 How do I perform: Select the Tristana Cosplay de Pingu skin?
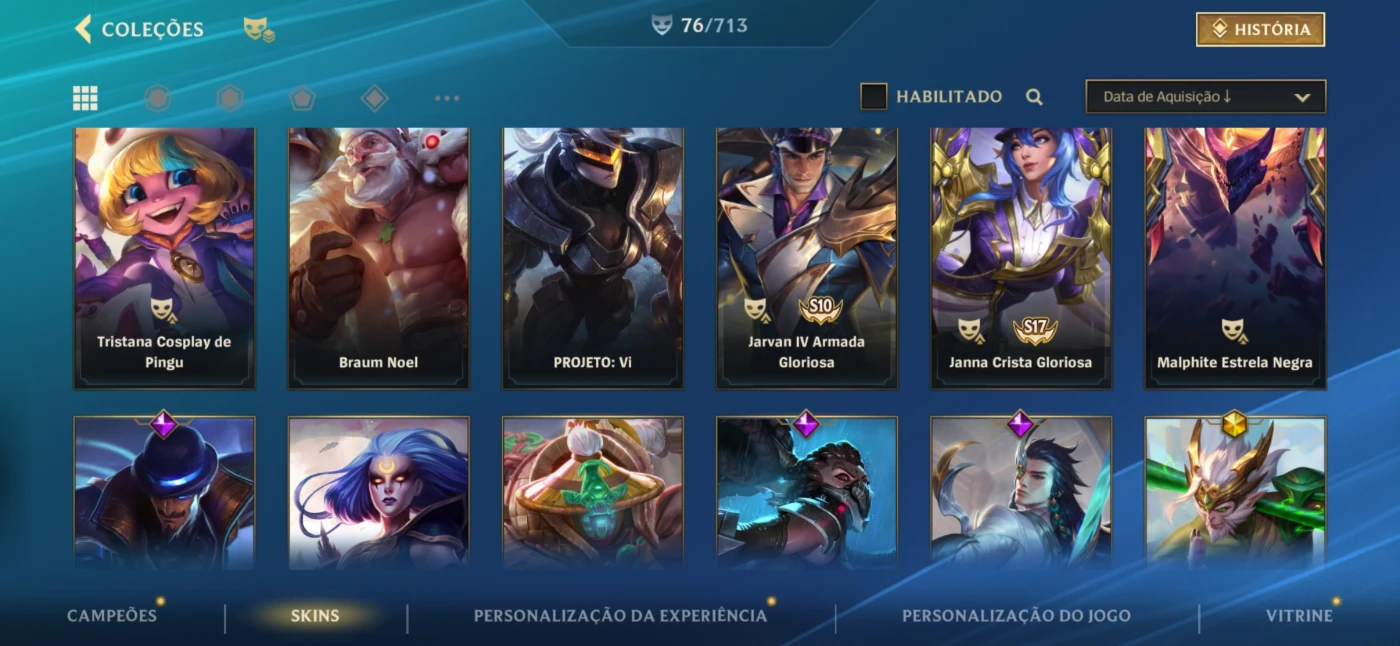164,257
